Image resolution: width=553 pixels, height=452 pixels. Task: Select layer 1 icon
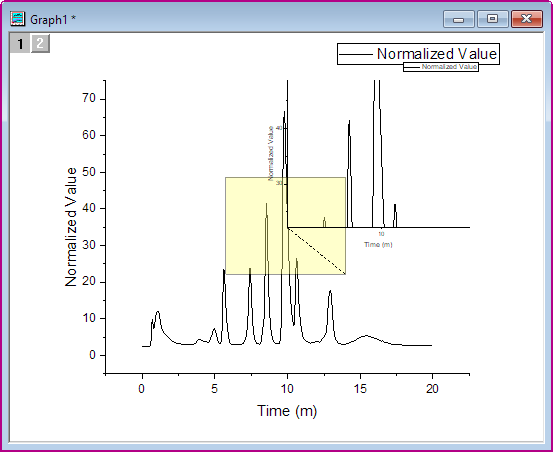[x=20, y=44]
